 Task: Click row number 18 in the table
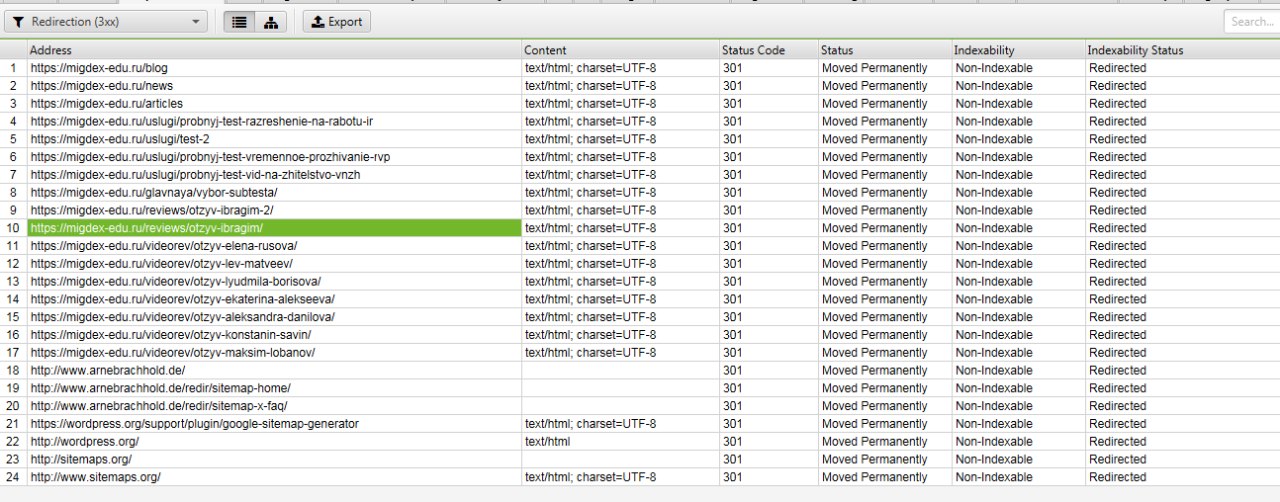(13, 370)
